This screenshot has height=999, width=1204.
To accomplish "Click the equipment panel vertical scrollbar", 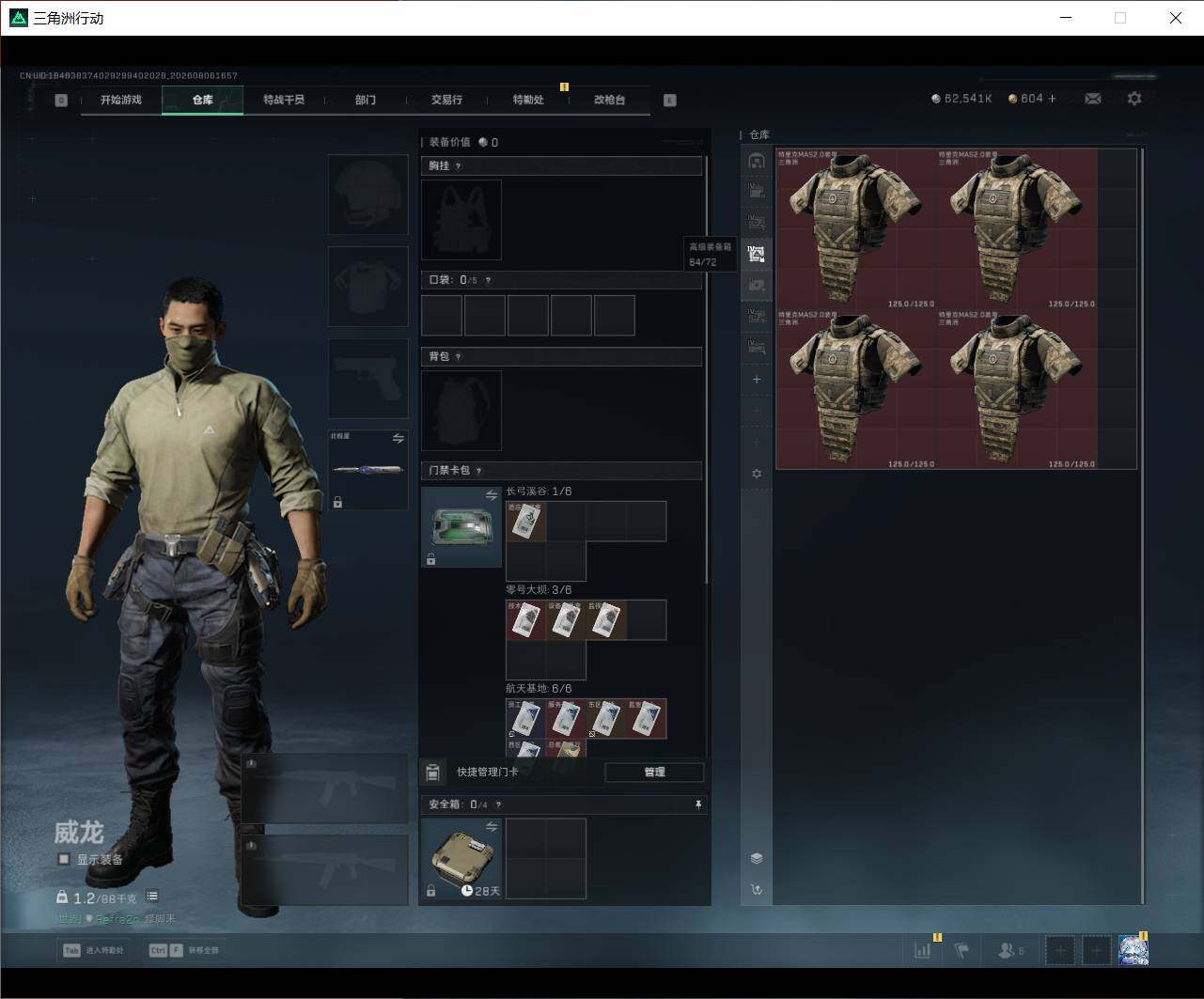I will [706, 371].
